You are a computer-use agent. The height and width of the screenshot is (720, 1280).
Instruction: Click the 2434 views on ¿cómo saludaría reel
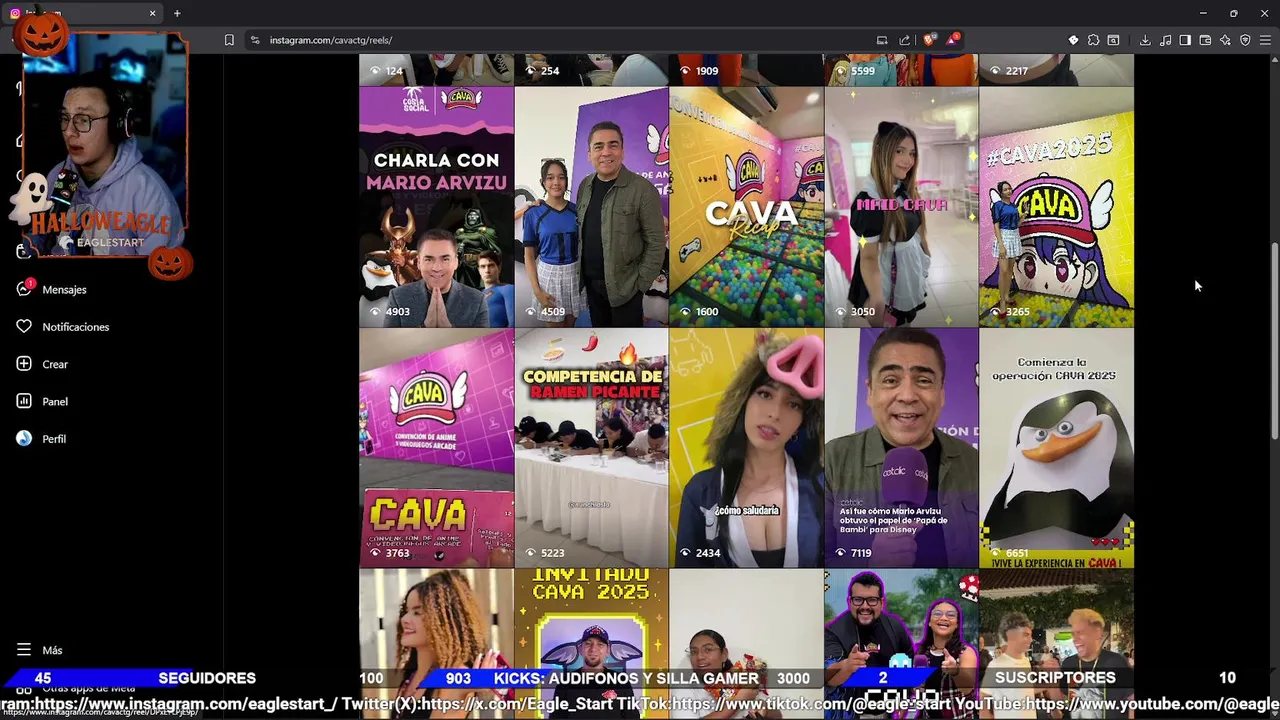pos(707,552)
